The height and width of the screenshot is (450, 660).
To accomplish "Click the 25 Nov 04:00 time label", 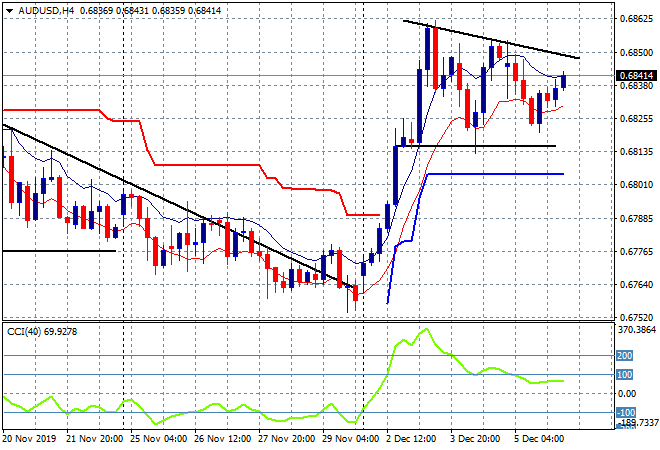I will [158, 439].
